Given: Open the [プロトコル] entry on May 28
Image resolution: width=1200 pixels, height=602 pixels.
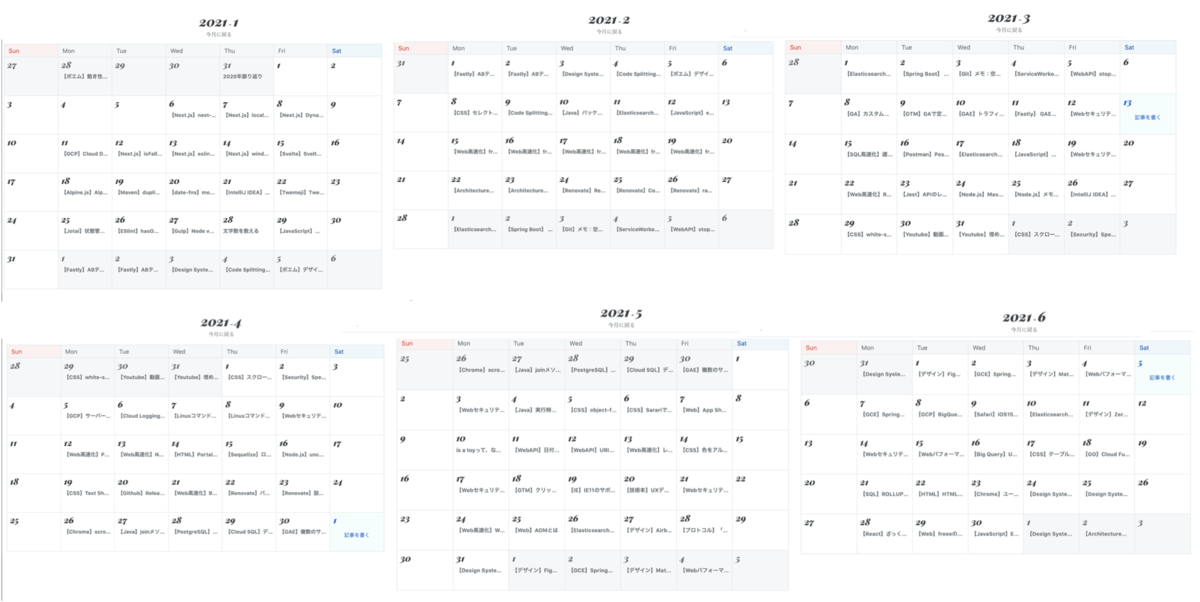Looking at the screenshot, I should (705, 530).
